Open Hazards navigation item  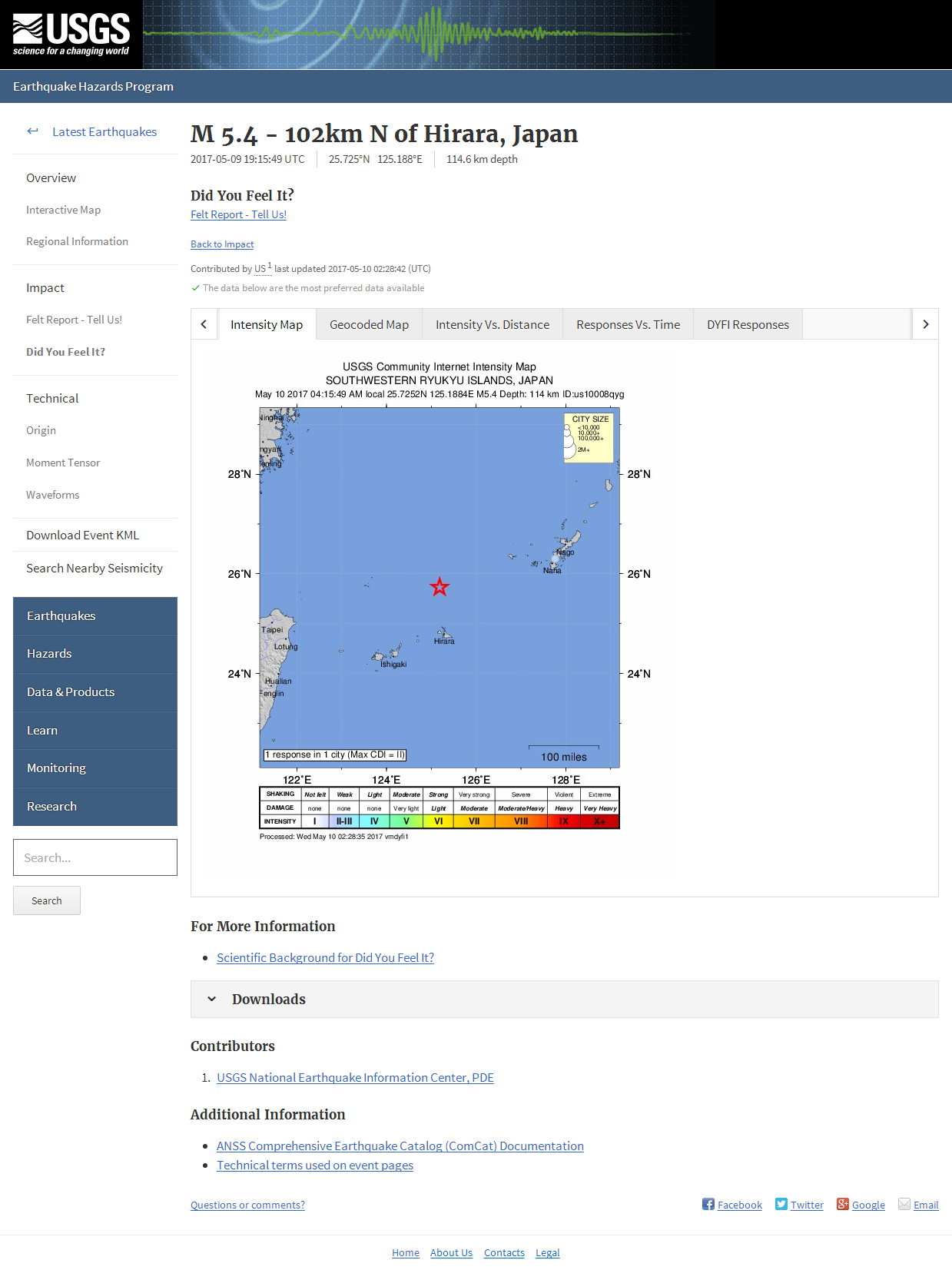tap(95, 654)
